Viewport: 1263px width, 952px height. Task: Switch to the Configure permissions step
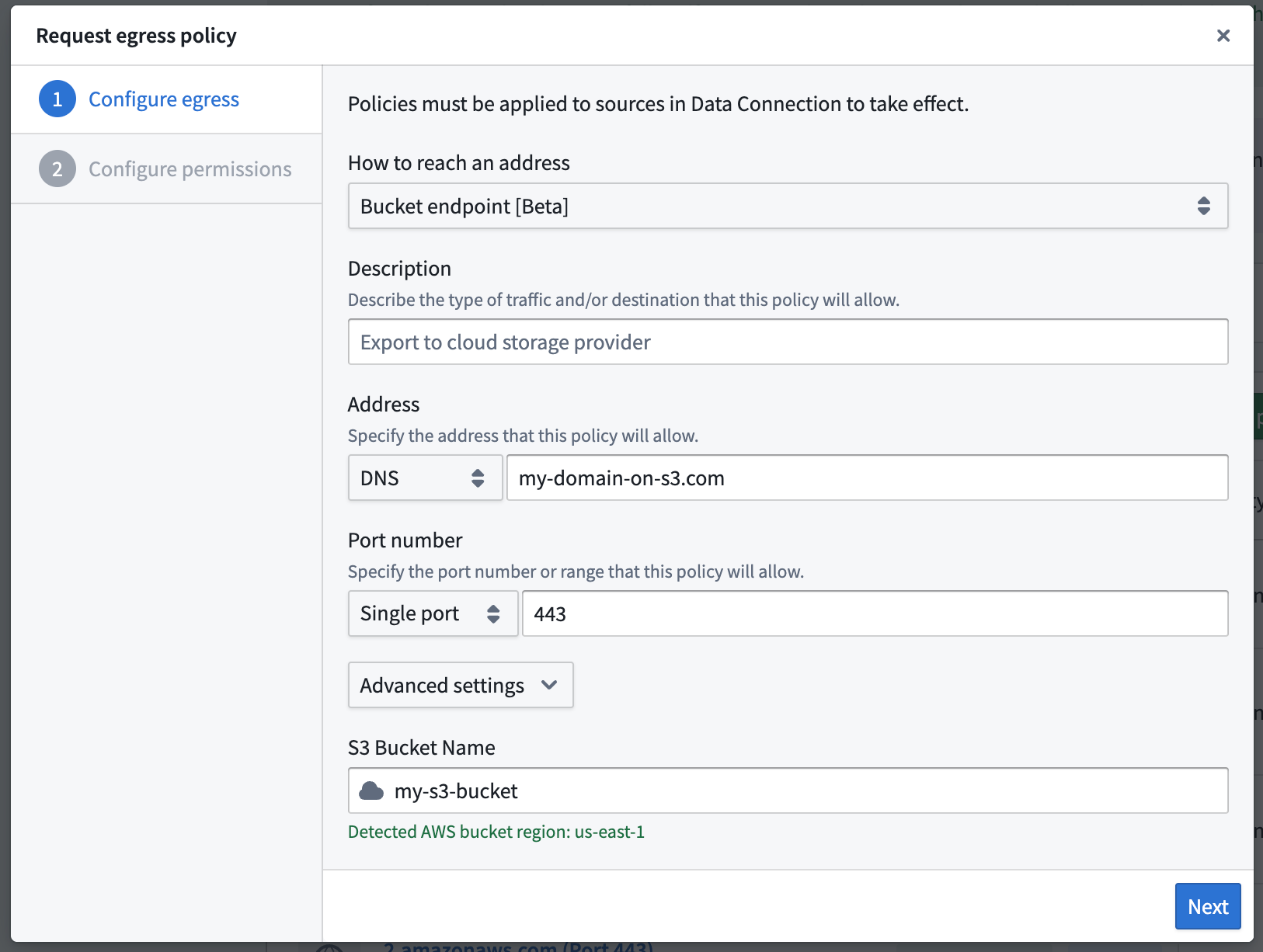tap(190, 169)
